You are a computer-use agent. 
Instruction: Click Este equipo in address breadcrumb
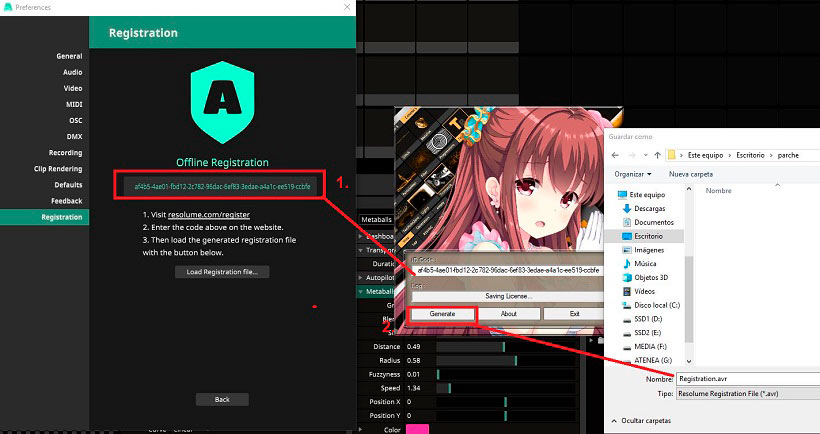click(x=705, y=155)
